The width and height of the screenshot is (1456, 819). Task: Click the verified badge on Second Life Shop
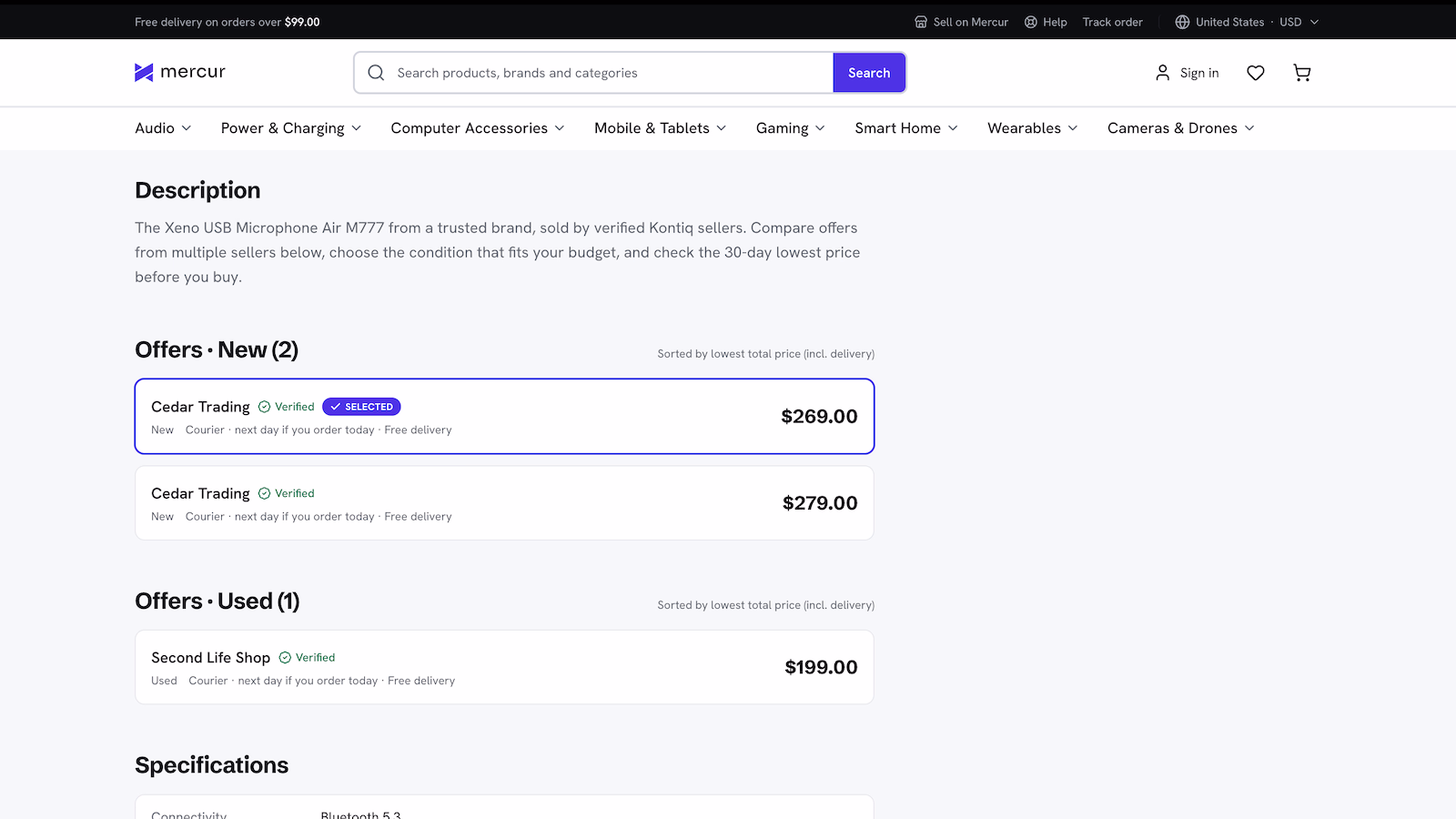[307, 657]
